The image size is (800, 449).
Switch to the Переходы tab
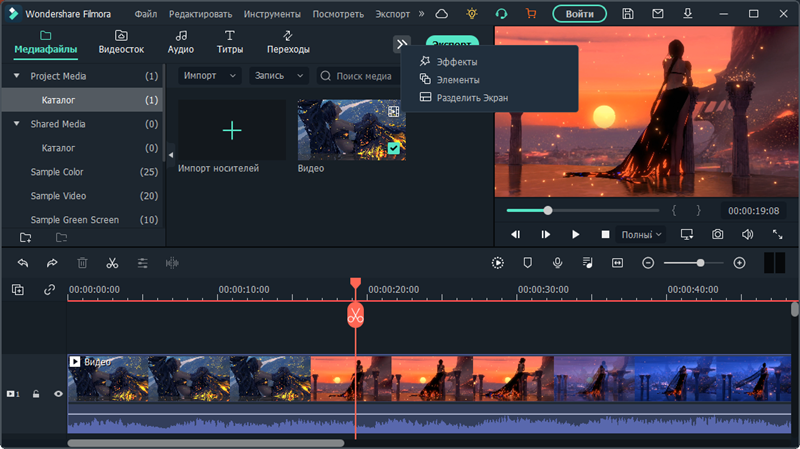click(288, 42)
